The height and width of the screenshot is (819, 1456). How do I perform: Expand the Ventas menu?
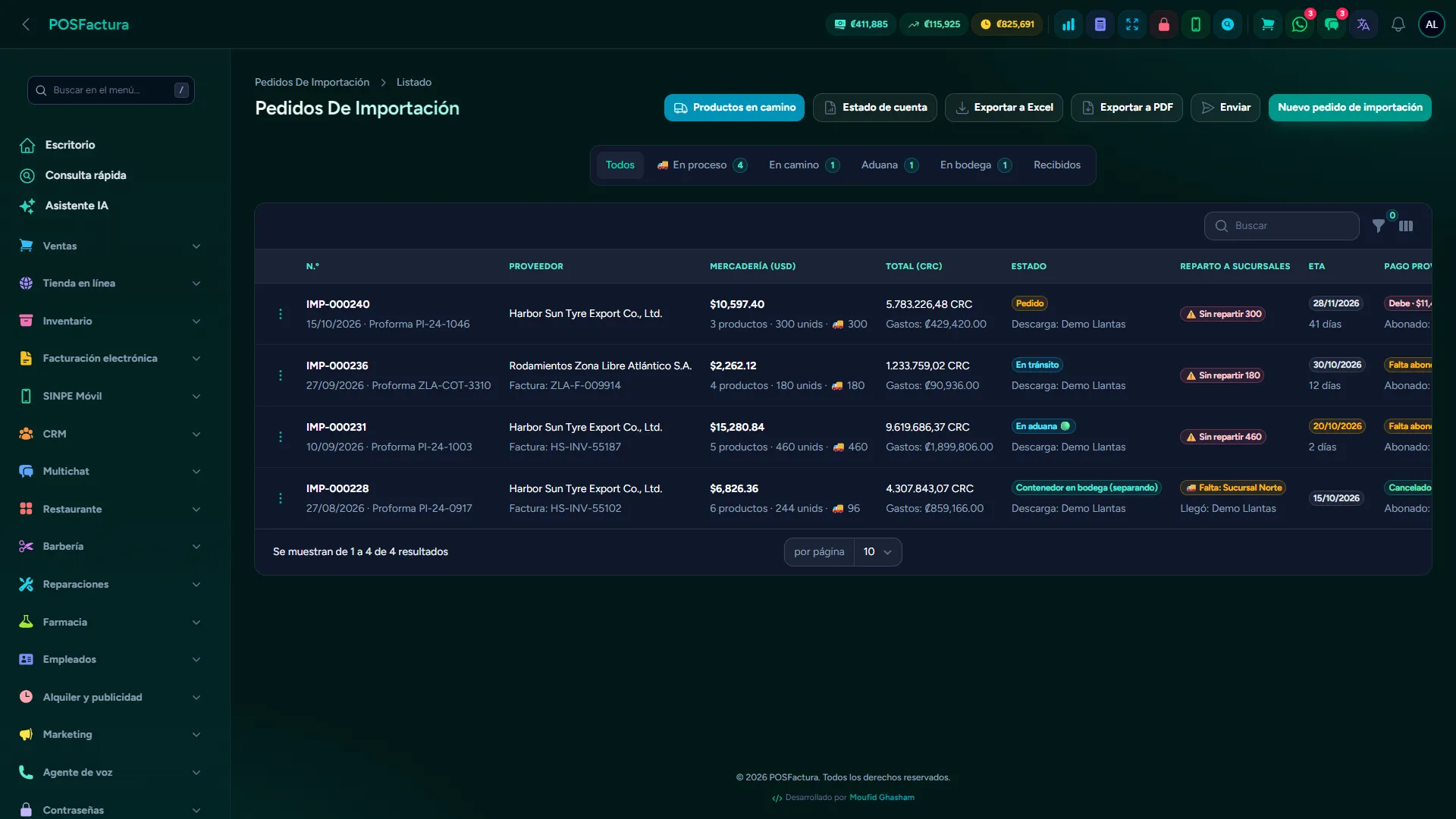111,246
